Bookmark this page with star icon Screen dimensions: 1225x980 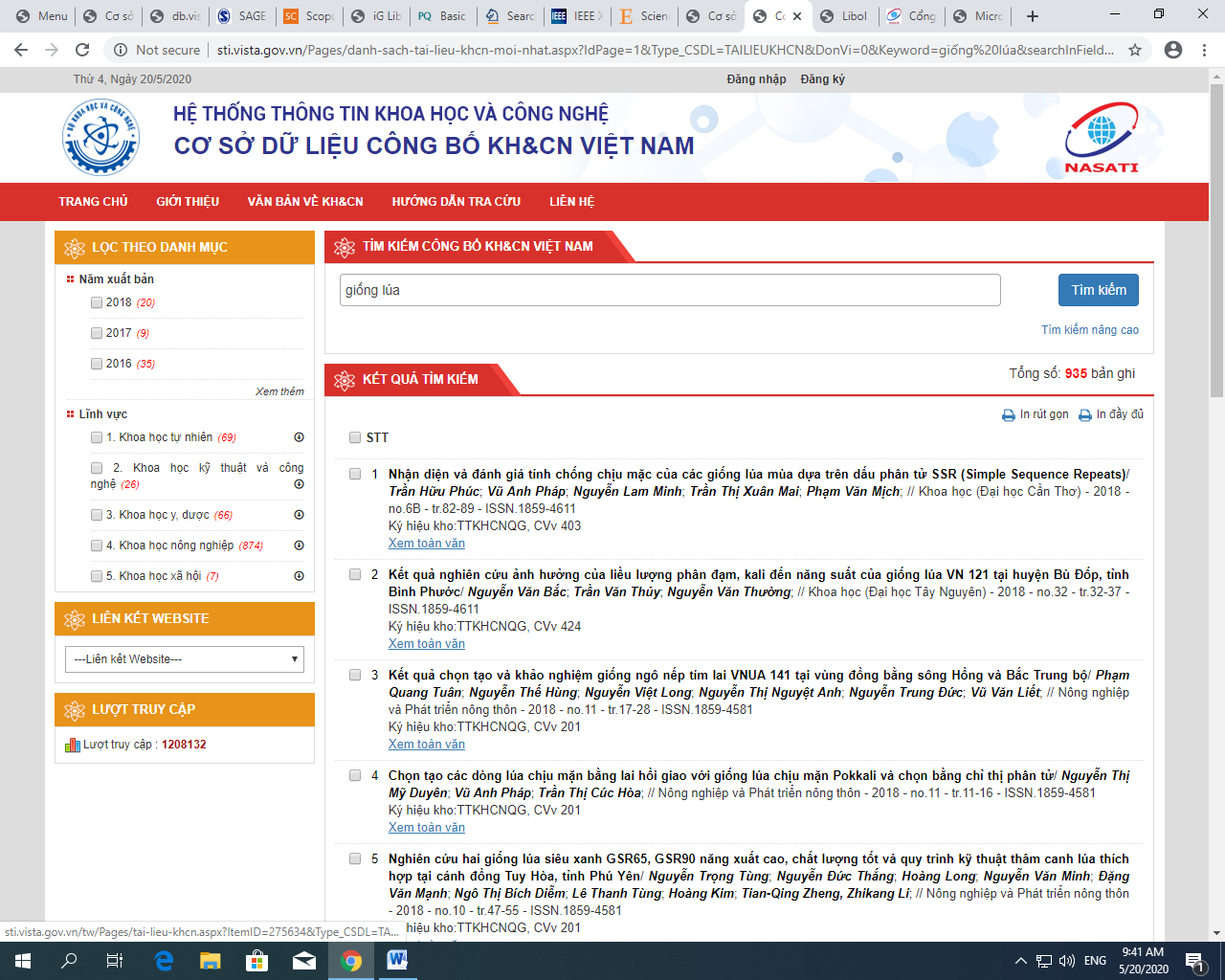tap(1135, 50)
